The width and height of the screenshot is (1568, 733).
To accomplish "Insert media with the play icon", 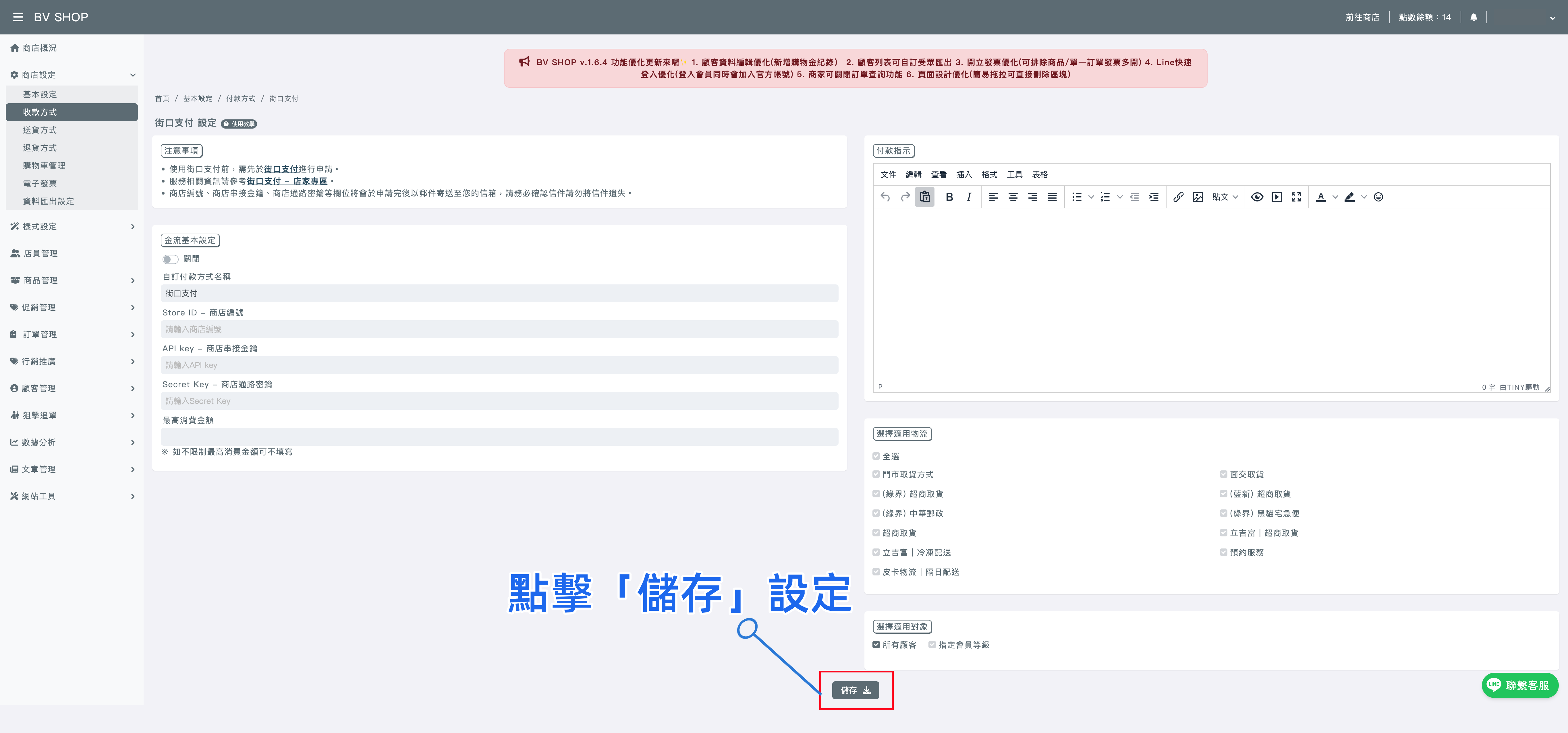I will [x=1277, y=197].
